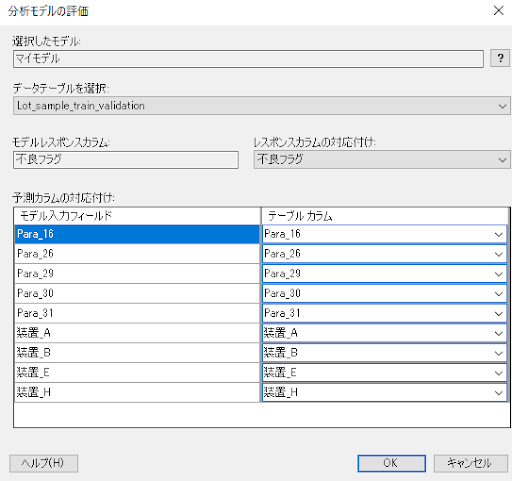Open the Para_26 table column dropdown

(385, 254)
